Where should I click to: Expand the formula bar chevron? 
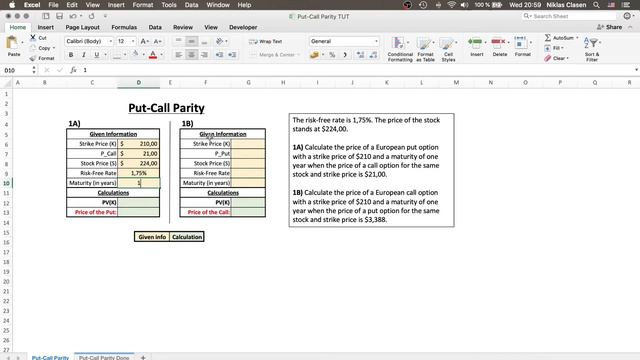point(636,70)
